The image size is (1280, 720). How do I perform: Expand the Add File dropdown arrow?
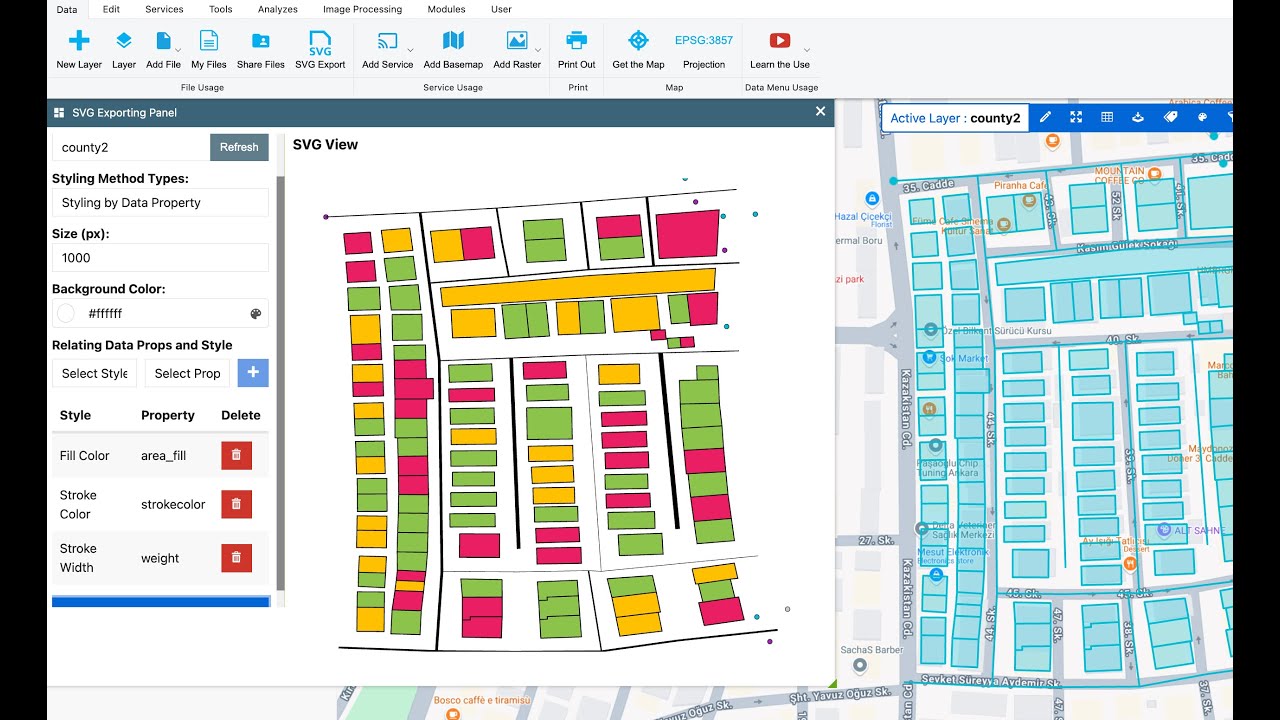coord(178,49)
